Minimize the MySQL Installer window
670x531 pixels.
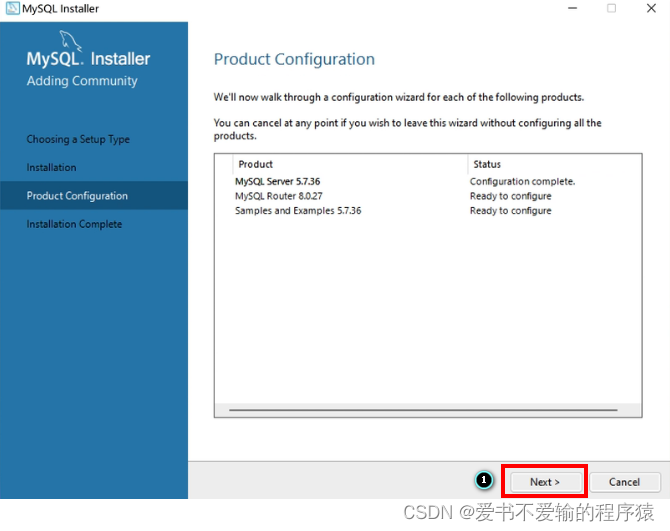point(572,8)
